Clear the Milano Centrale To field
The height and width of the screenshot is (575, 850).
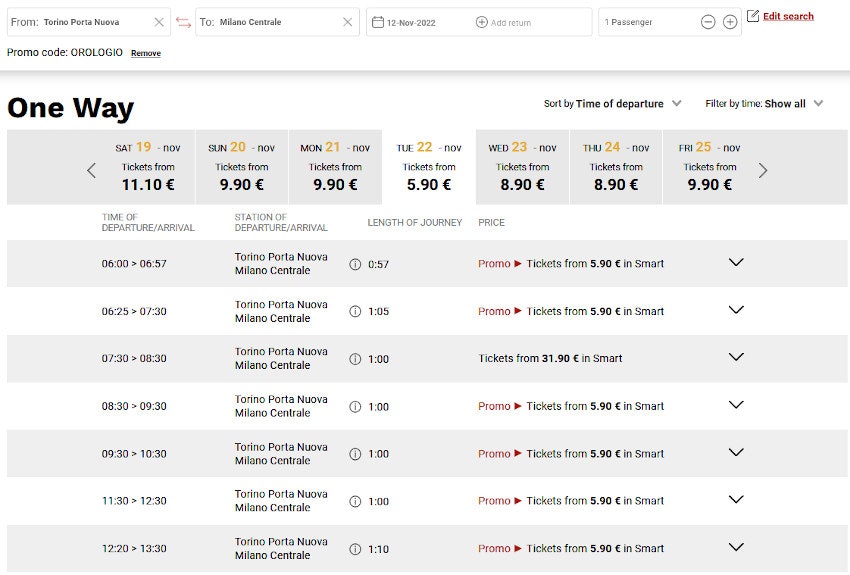[x=347, y=22]
